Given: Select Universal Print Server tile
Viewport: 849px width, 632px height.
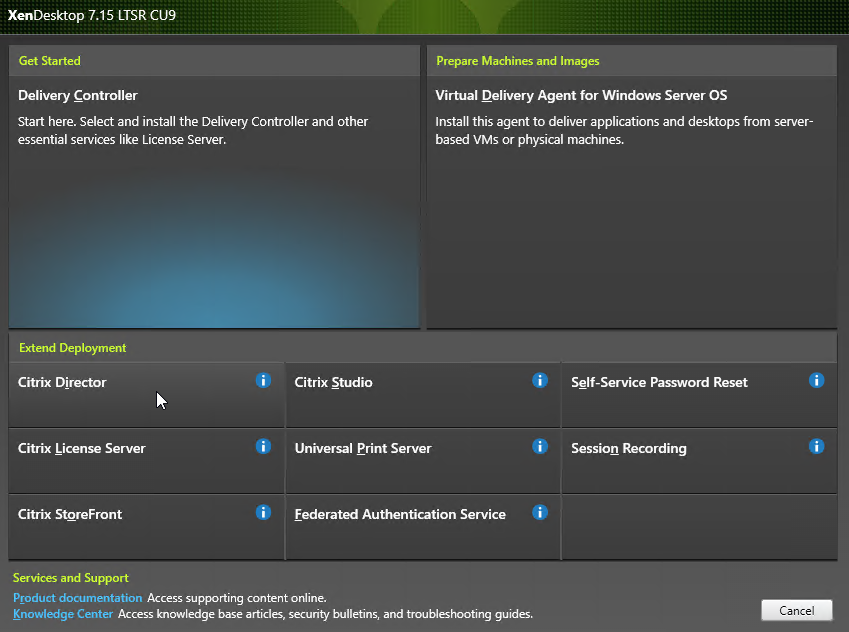Looking at the screenshot, I should click(423, 461).
